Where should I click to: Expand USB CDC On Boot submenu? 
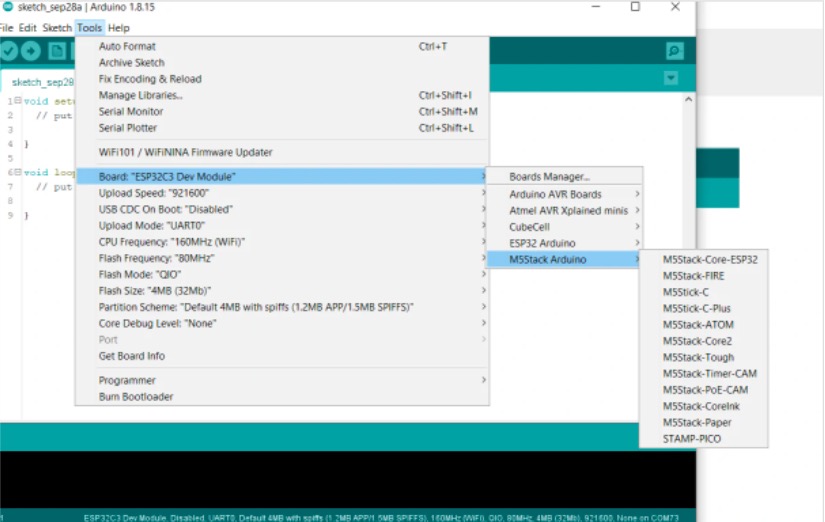(x=283, y=209)
